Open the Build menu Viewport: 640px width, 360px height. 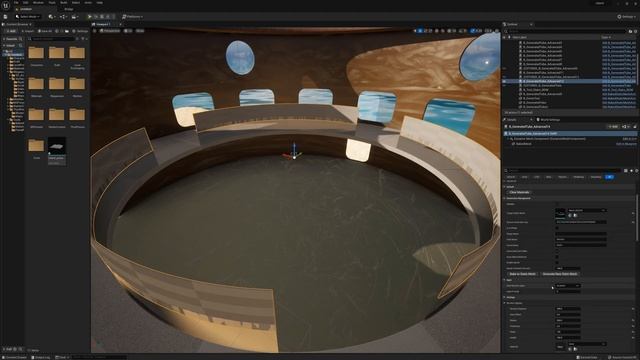pyautogui.click(x=64, y=2)
